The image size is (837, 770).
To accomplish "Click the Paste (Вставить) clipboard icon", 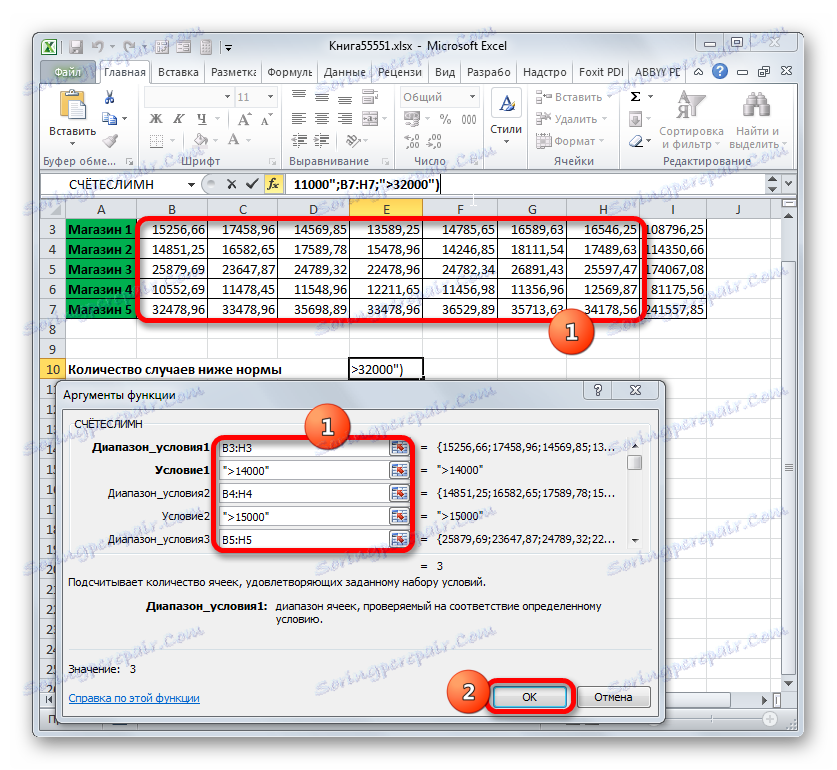I will point(72,106).
